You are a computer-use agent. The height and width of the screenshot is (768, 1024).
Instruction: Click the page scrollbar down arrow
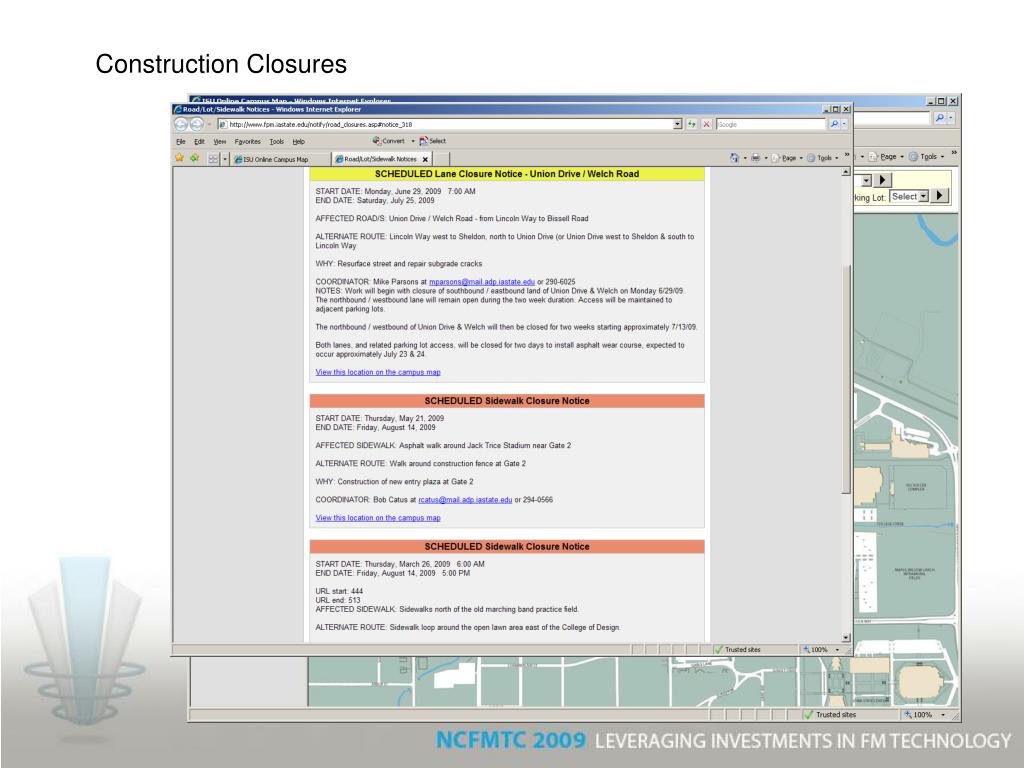pyautogui.click(x=846, y=637)
